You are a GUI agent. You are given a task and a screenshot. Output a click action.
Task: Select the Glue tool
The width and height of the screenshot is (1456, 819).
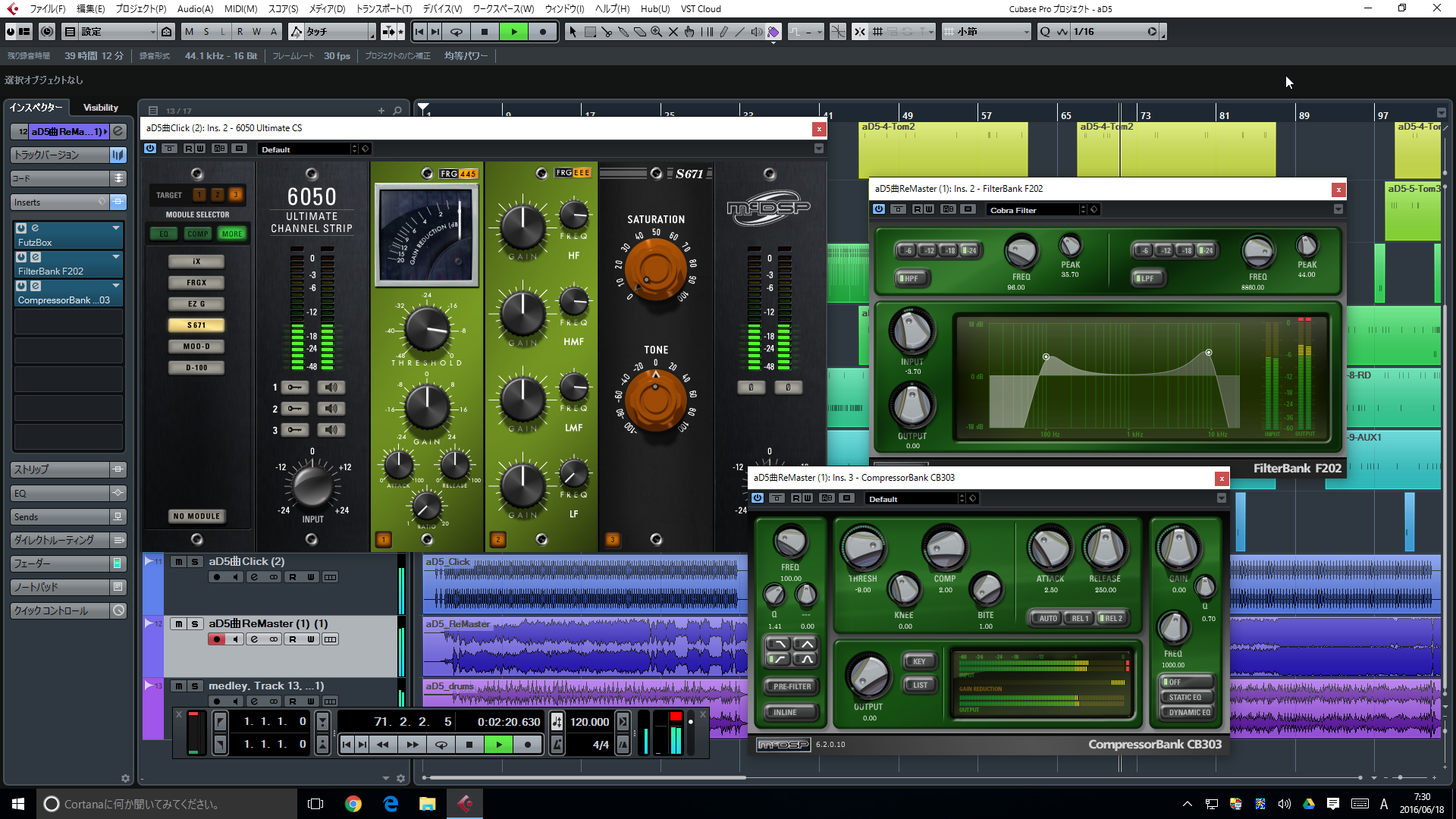623,32
